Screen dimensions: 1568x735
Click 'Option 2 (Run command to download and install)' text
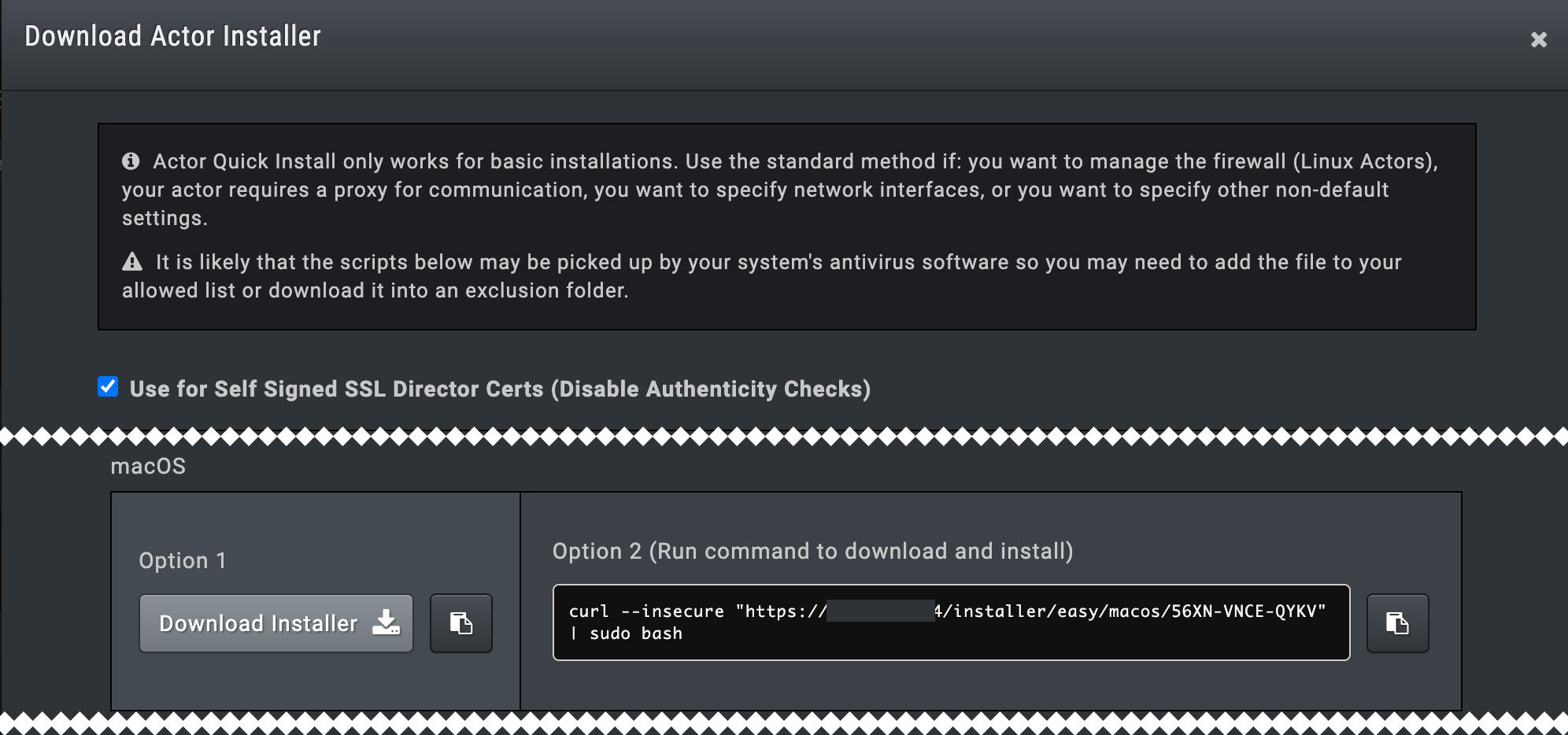(x=812, y=551)
